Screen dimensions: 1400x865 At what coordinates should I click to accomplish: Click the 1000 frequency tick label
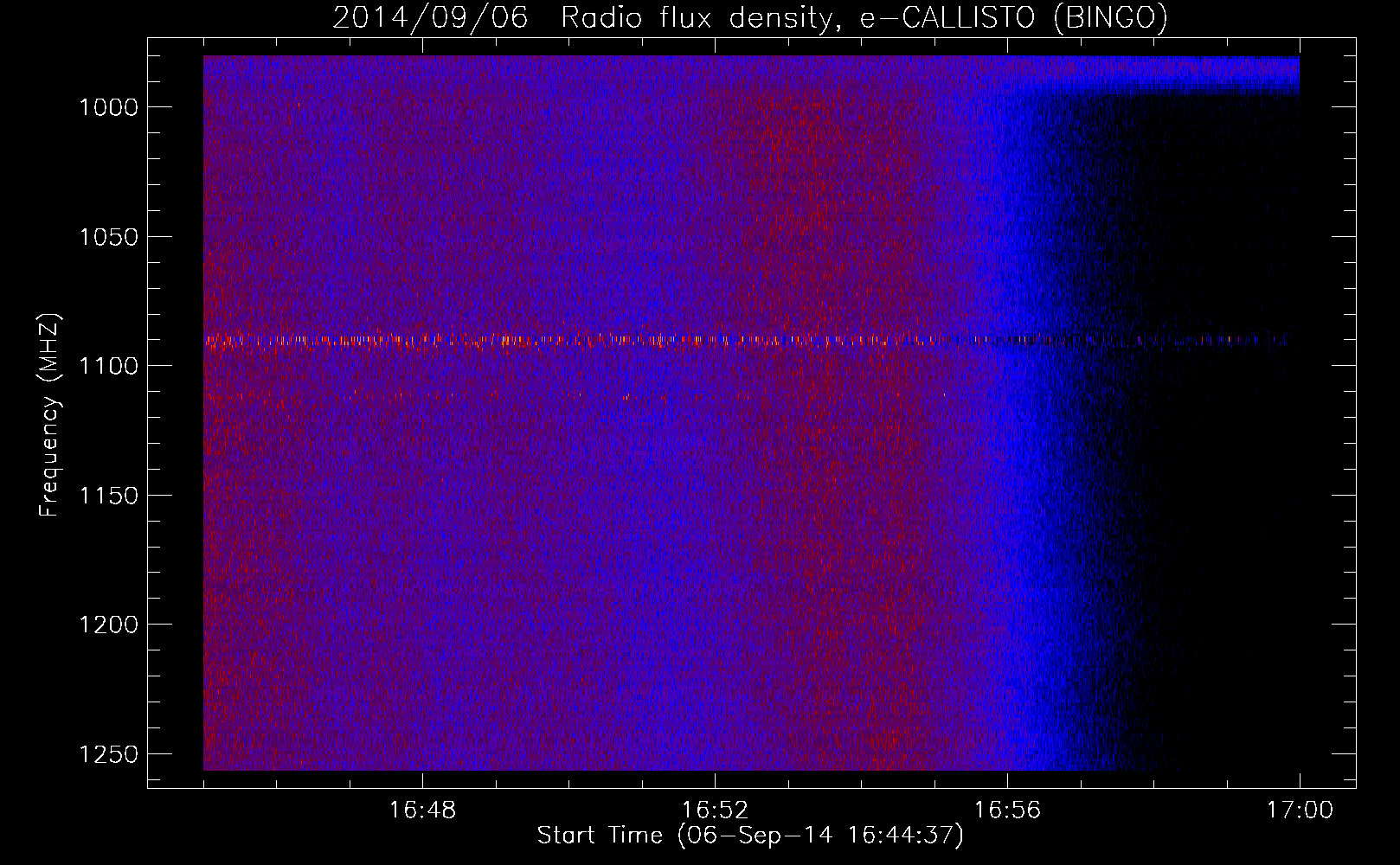(x=109, y=107)
